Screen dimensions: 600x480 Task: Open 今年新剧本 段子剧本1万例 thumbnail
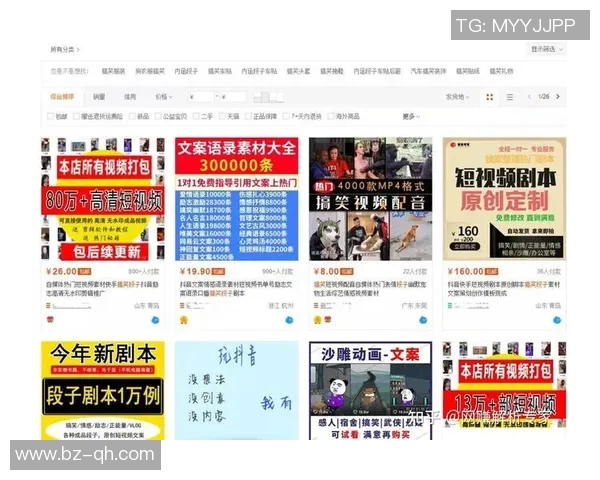click(x=103, y=390)
